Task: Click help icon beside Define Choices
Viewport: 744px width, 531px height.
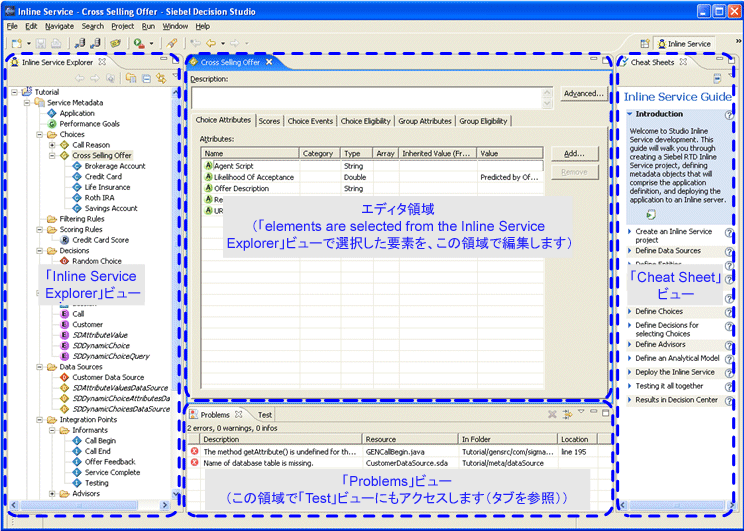Action: [x=729, y=312]
